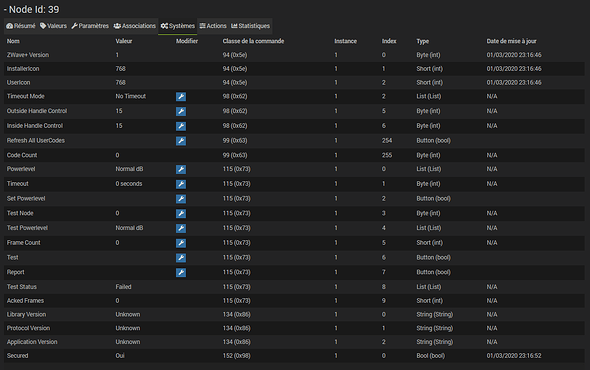Screen dimensions: 590x370
Task: Click the Valeur column header
Action: point(124,41)
